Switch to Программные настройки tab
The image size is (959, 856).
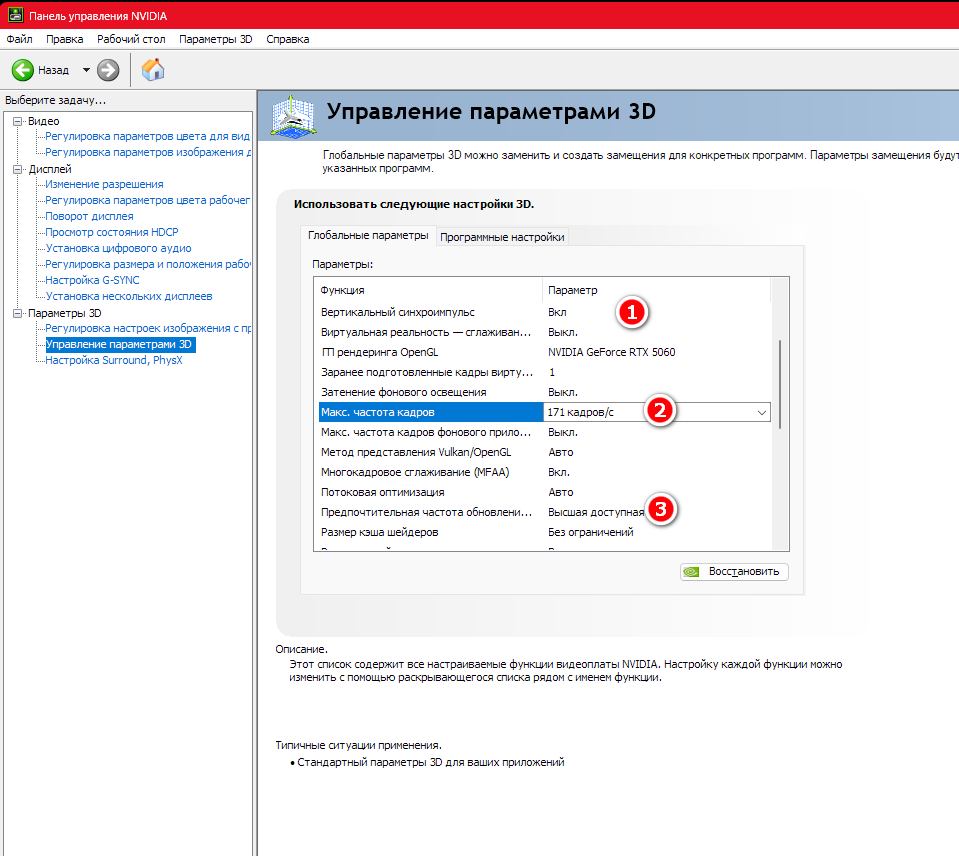(x=502, y=237)
